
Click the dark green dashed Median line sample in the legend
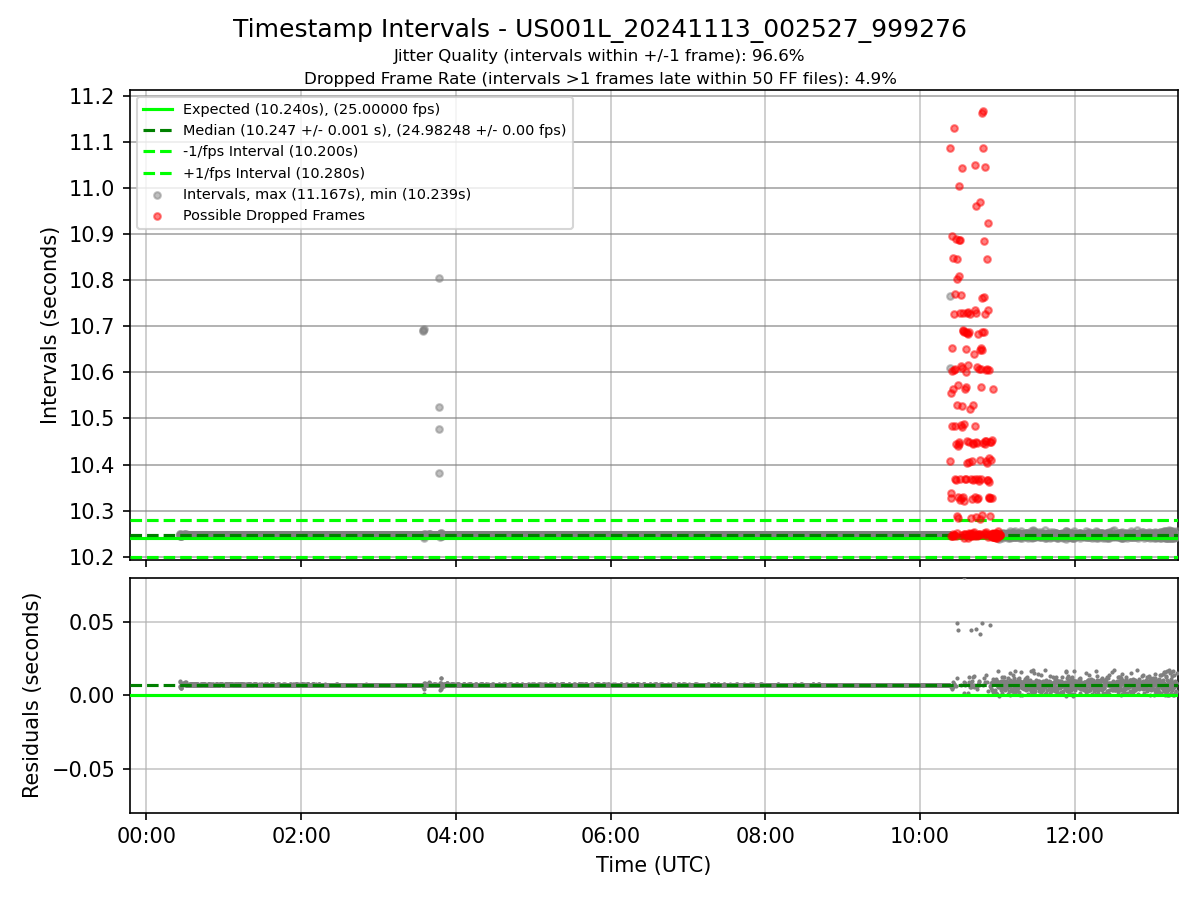tap(158, 130)
